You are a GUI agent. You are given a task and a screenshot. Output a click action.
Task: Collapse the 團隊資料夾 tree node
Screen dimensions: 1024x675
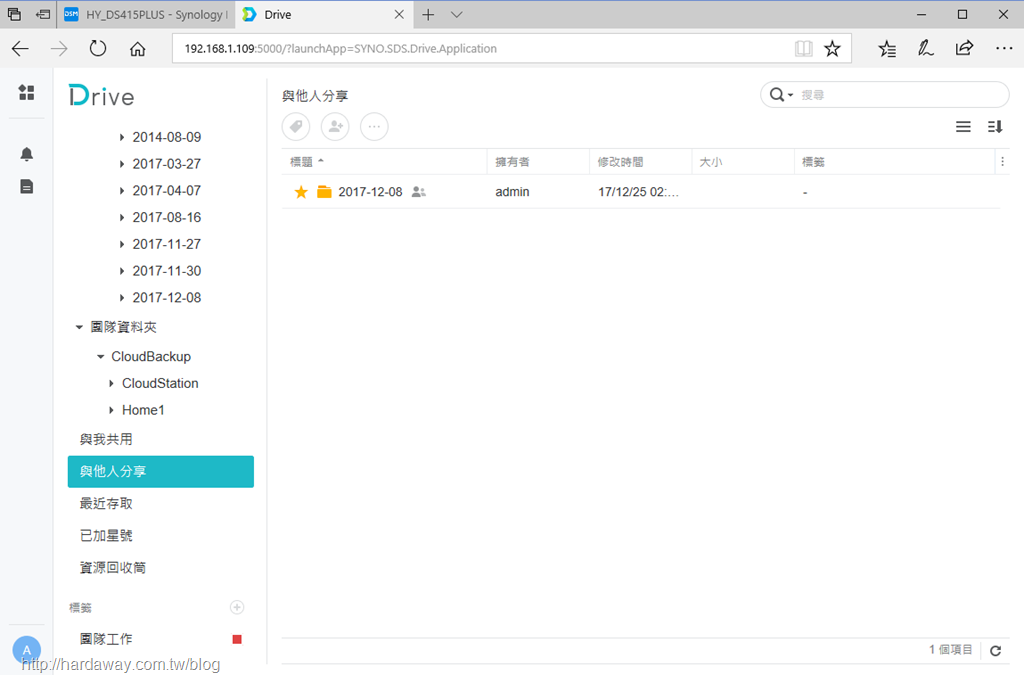click(79, 327)
